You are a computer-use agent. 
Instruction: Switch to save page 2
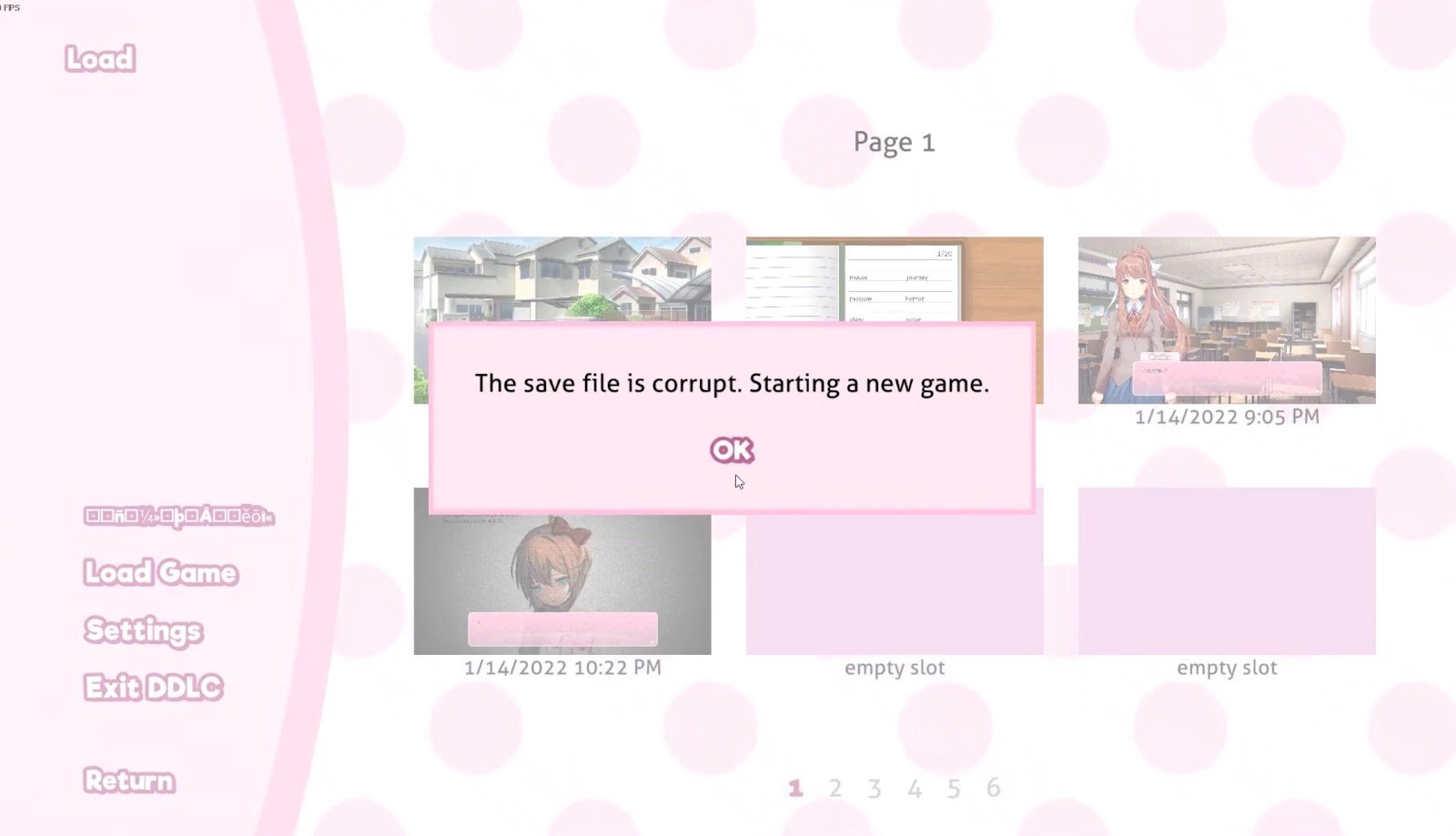[x=835, y=789]
